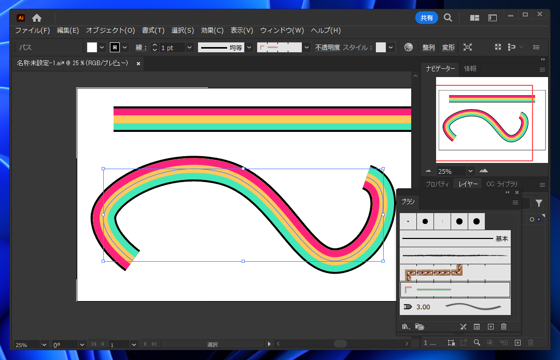This screenshot has width=560, height=360.
Task: Open the brush libraries menu icon
Action: pos(405,326)
